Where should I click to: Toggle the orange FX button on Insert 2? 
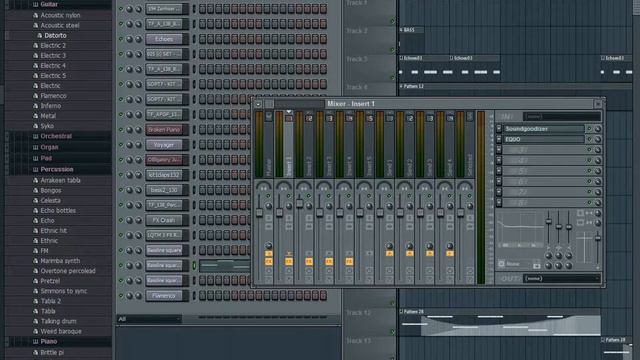(309, 262)
